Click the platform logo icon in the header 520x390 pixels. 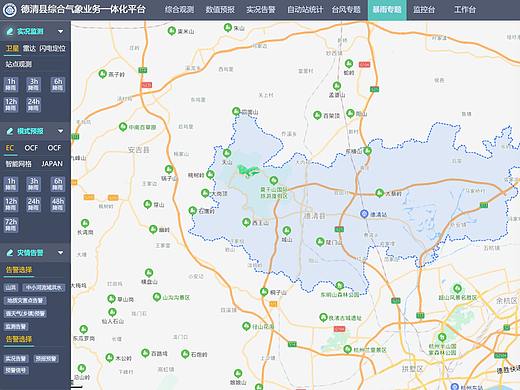pos(9,10)
